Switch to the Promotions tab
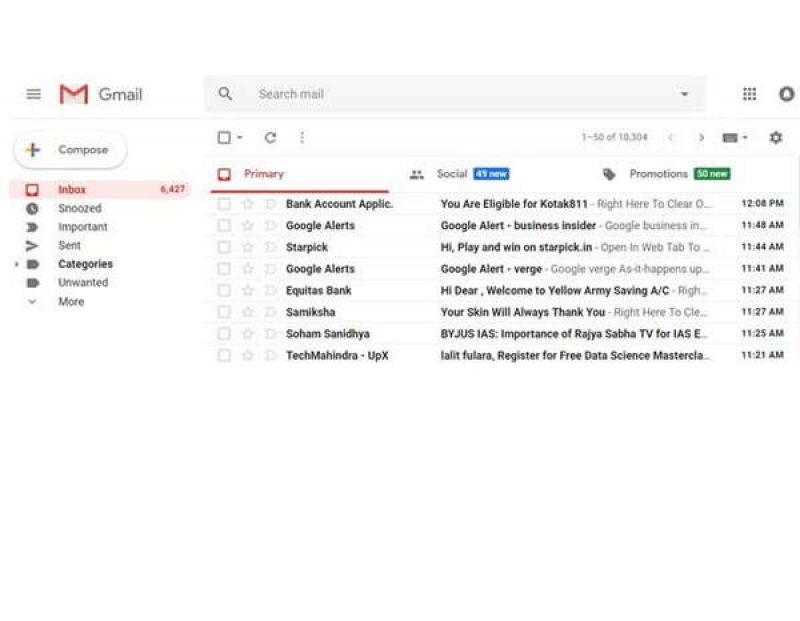 [x=658, y=173]
